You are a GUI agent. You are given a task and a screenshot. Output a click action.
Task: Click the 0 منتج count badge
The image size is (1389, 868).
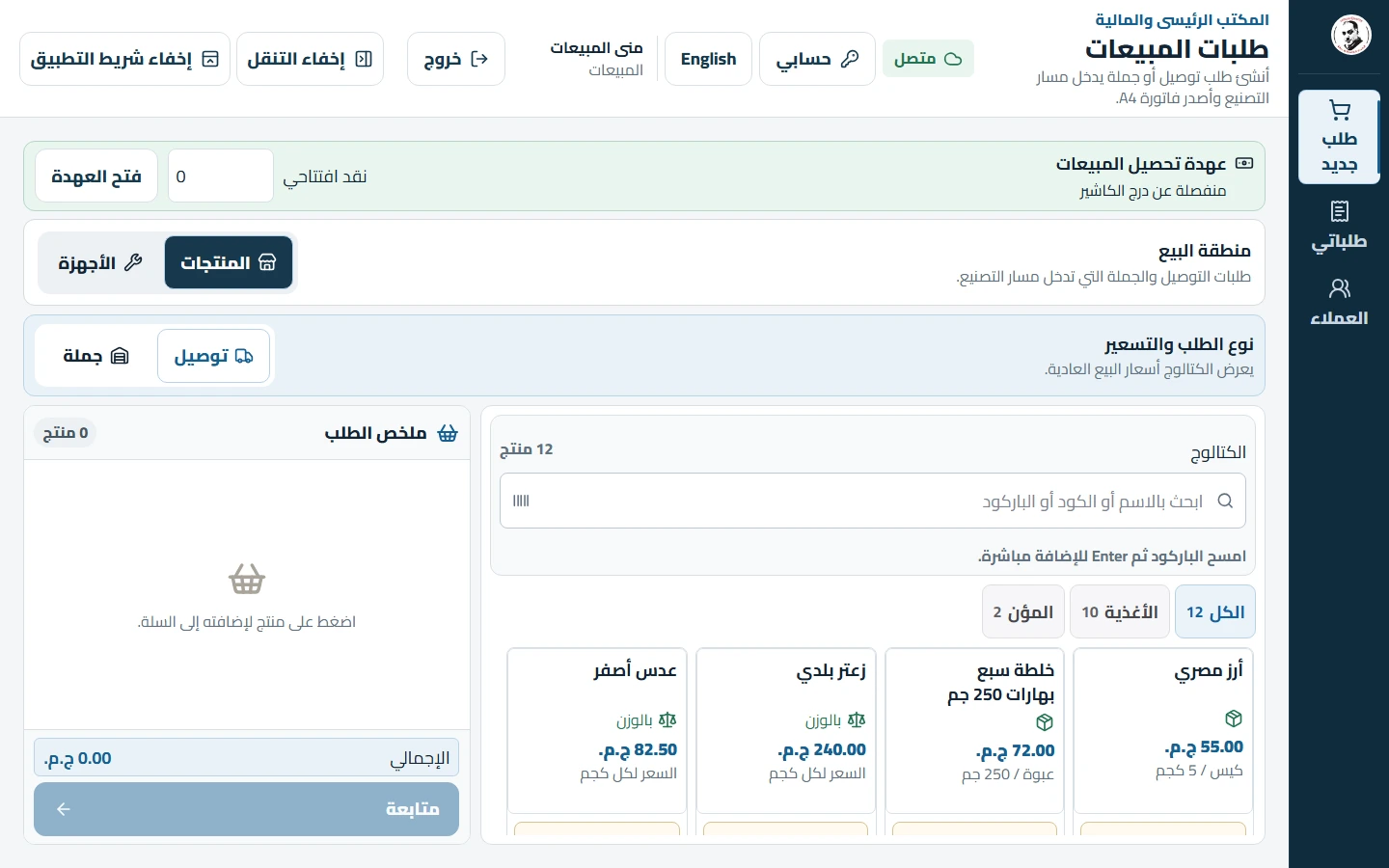pos(66,433)
